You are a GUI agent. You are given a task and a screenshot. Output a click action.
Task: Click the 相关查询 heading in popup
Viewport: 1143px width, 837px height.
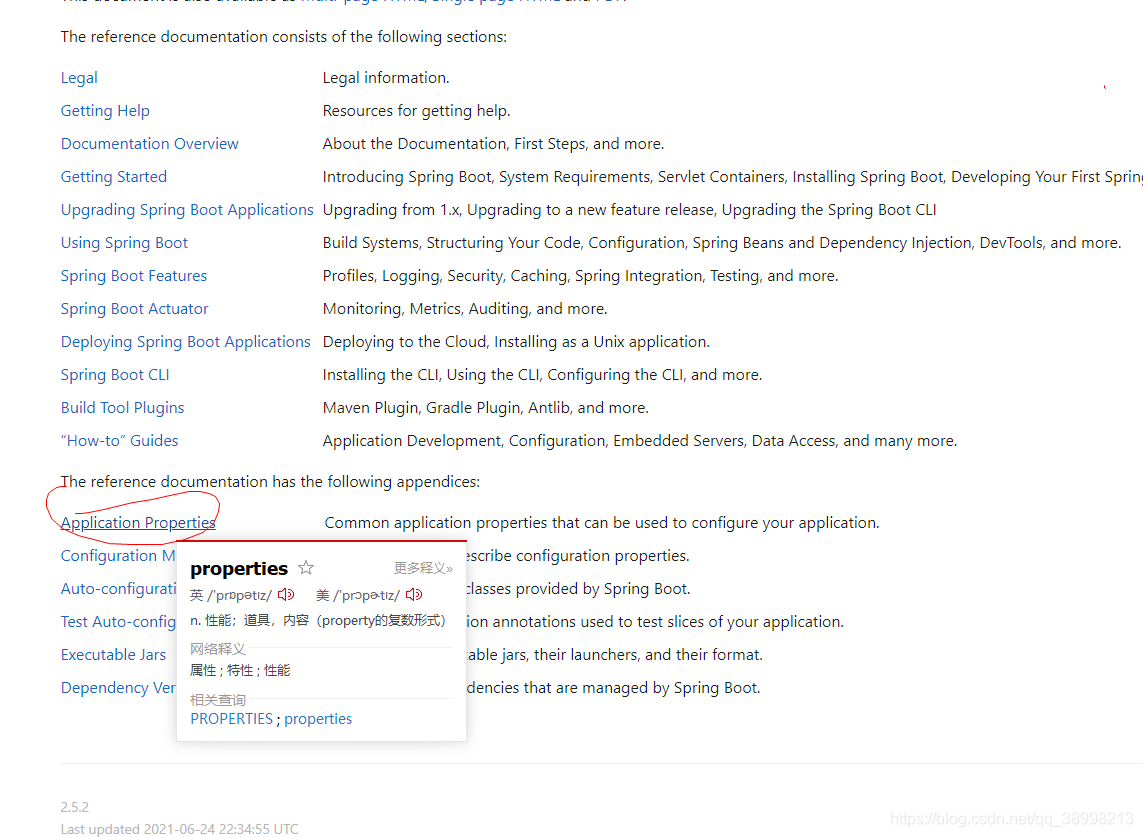(x=218, y=700)
